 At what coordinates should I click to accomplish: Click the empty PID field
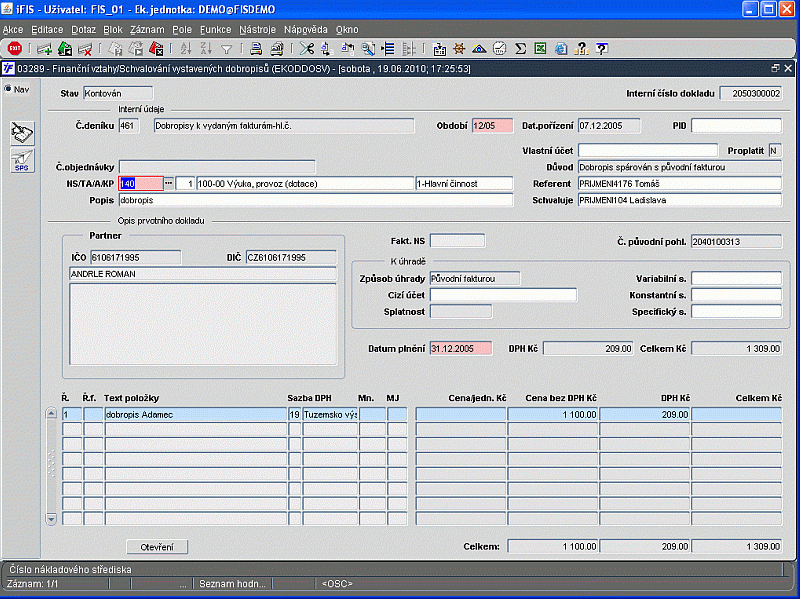click(x=736, y=126)
